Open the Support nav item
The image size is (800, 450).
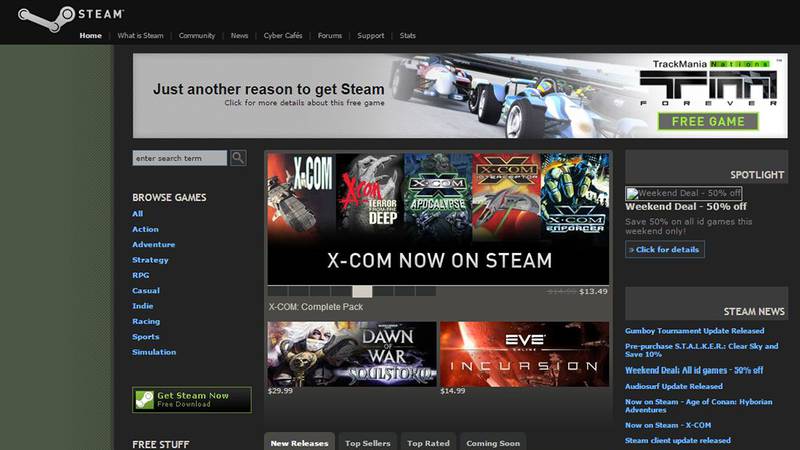click(x=370, y=36)
